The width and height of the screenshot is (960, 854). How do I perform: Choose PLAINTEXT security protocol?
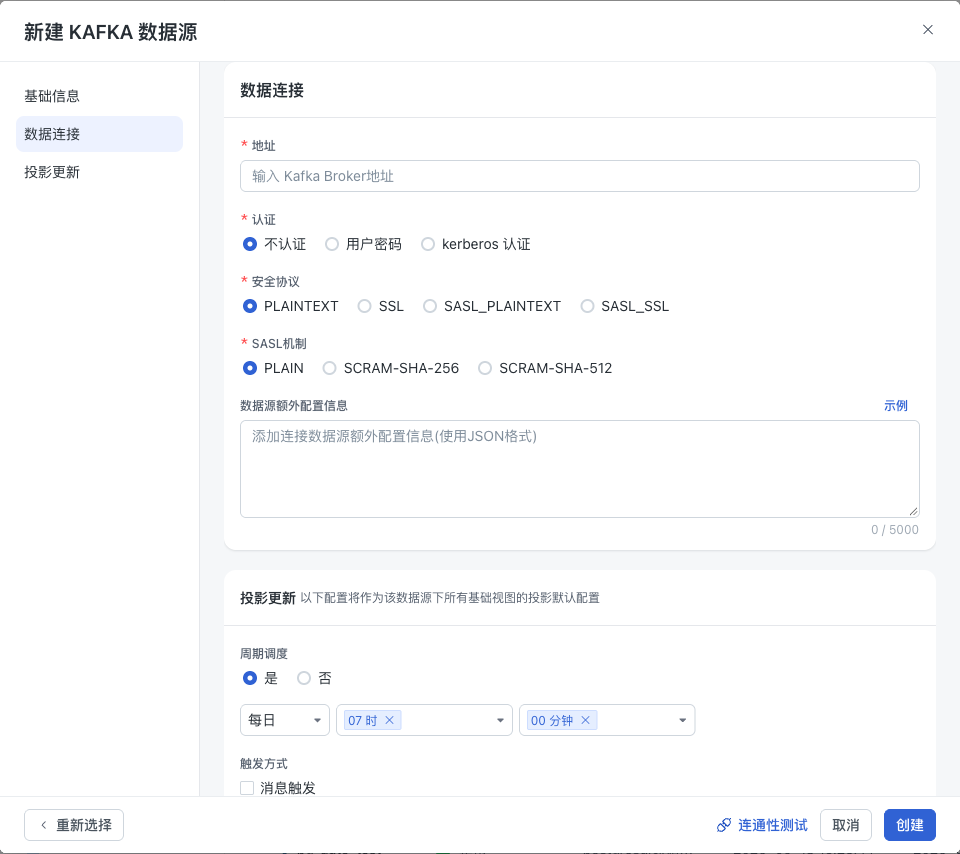[250, 306]
